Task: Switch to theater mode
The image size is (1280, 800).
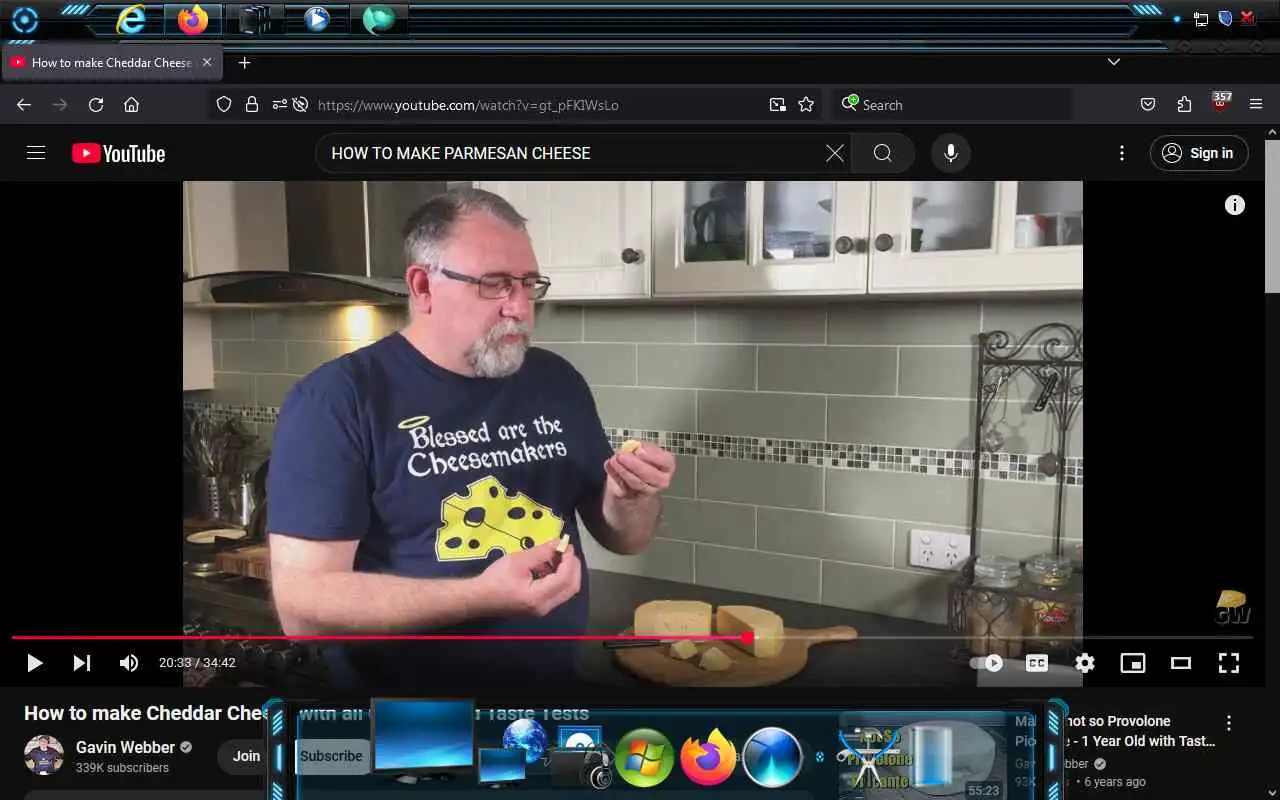Action: point(1181,663)
